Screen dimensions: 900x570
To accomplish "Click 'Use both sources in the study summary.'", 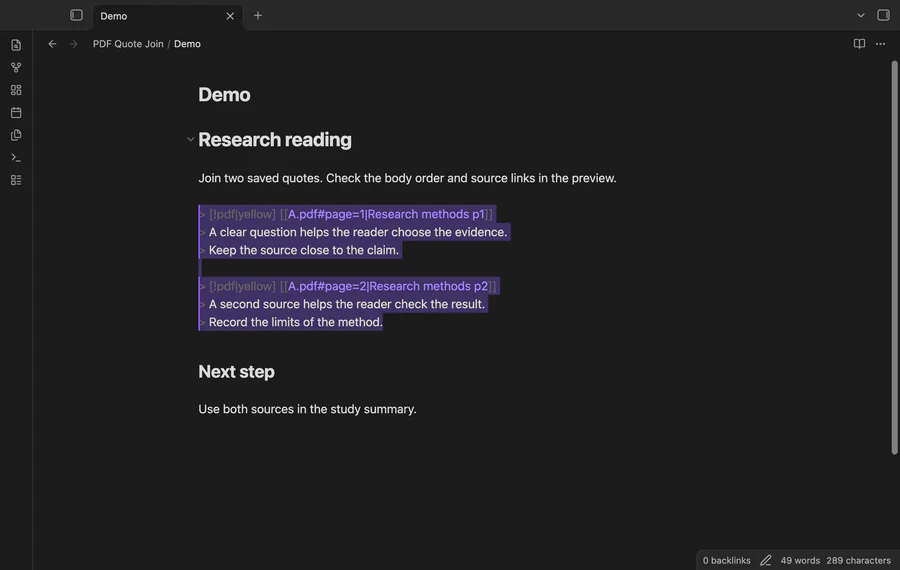I will pos(308,409).
